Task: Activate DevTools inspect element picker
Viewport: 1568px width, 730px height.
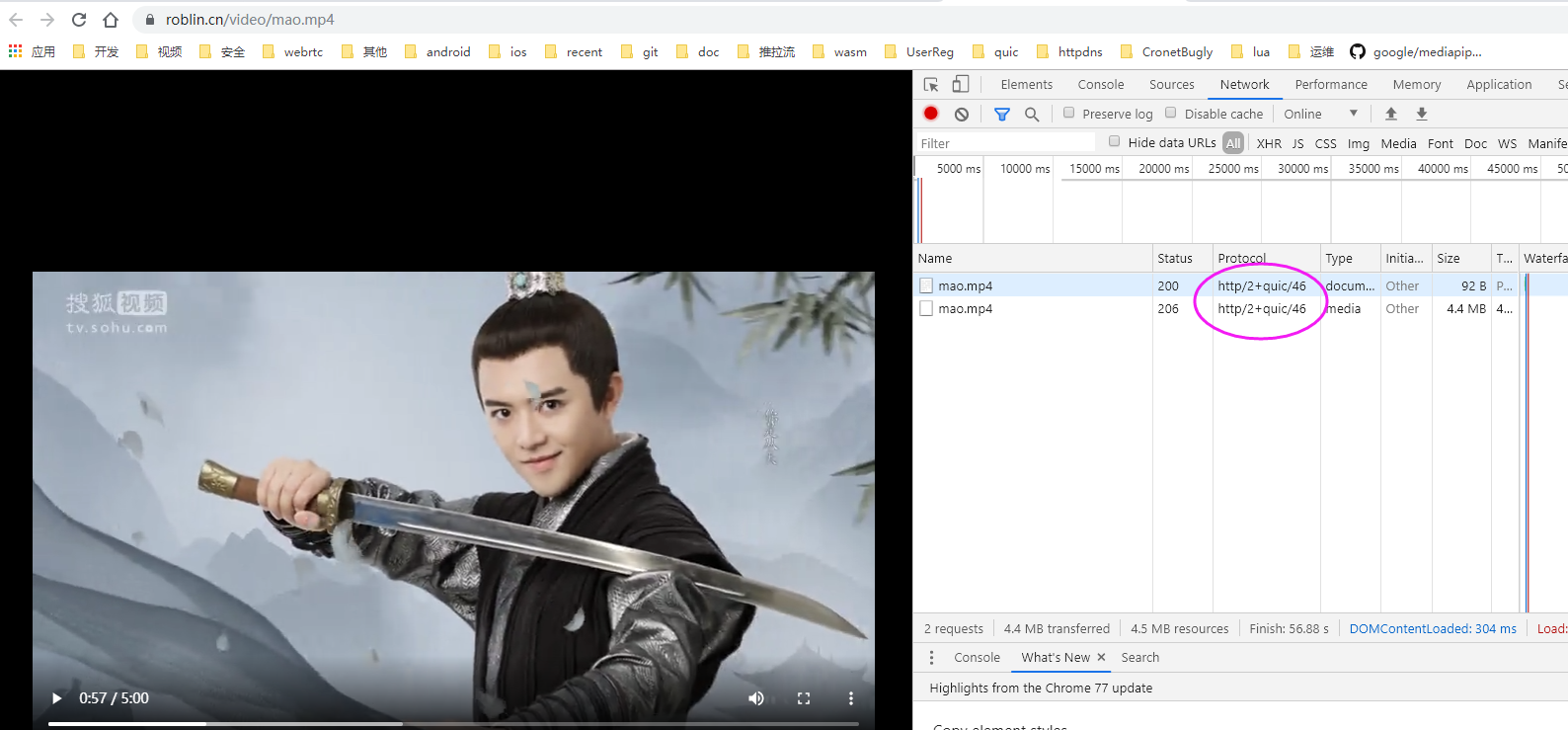Action: (930, 85)
